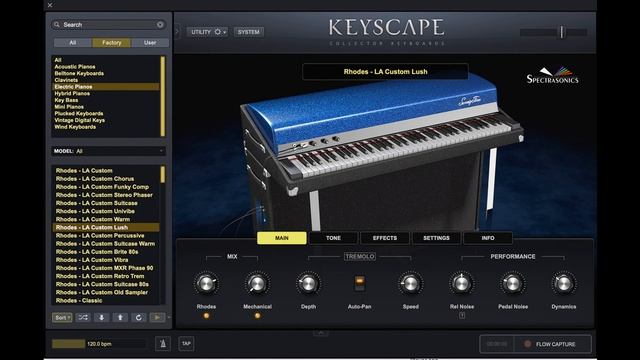640x360 pixels.
Task: Toggle the Tremolo section on or off
Action: (360, 256)
